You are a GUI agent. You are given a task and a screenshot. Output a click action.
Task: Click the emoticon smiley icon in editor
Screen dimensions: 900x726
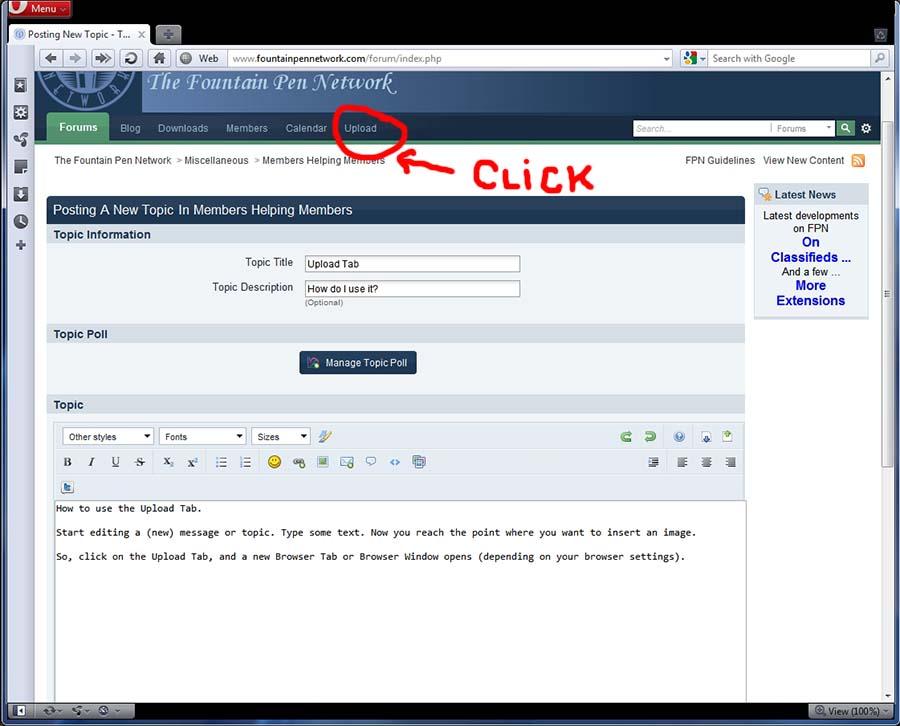pos(274,462)
